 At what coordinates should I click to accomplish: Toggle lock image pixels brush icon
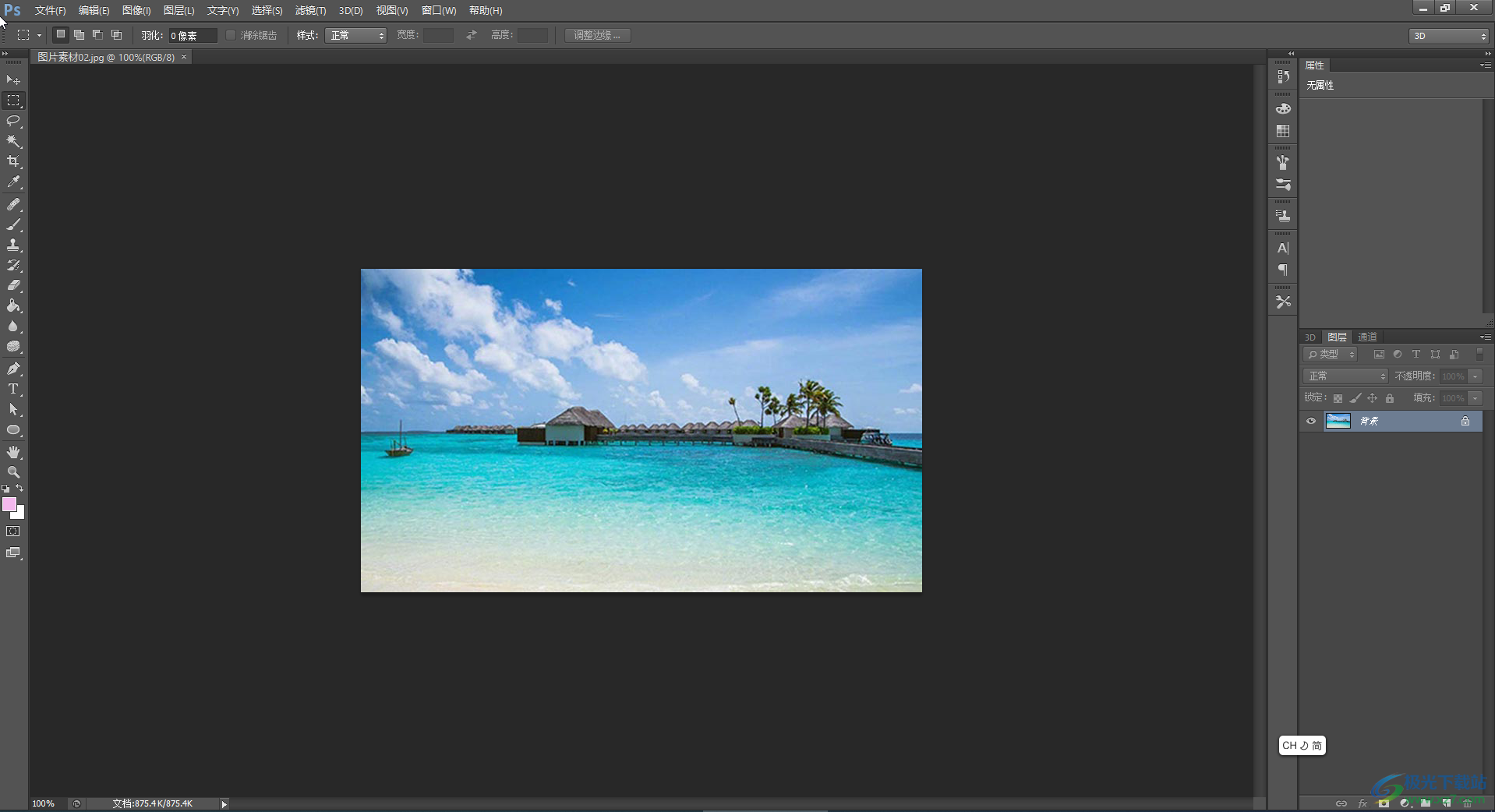[x=1355, y=398]
